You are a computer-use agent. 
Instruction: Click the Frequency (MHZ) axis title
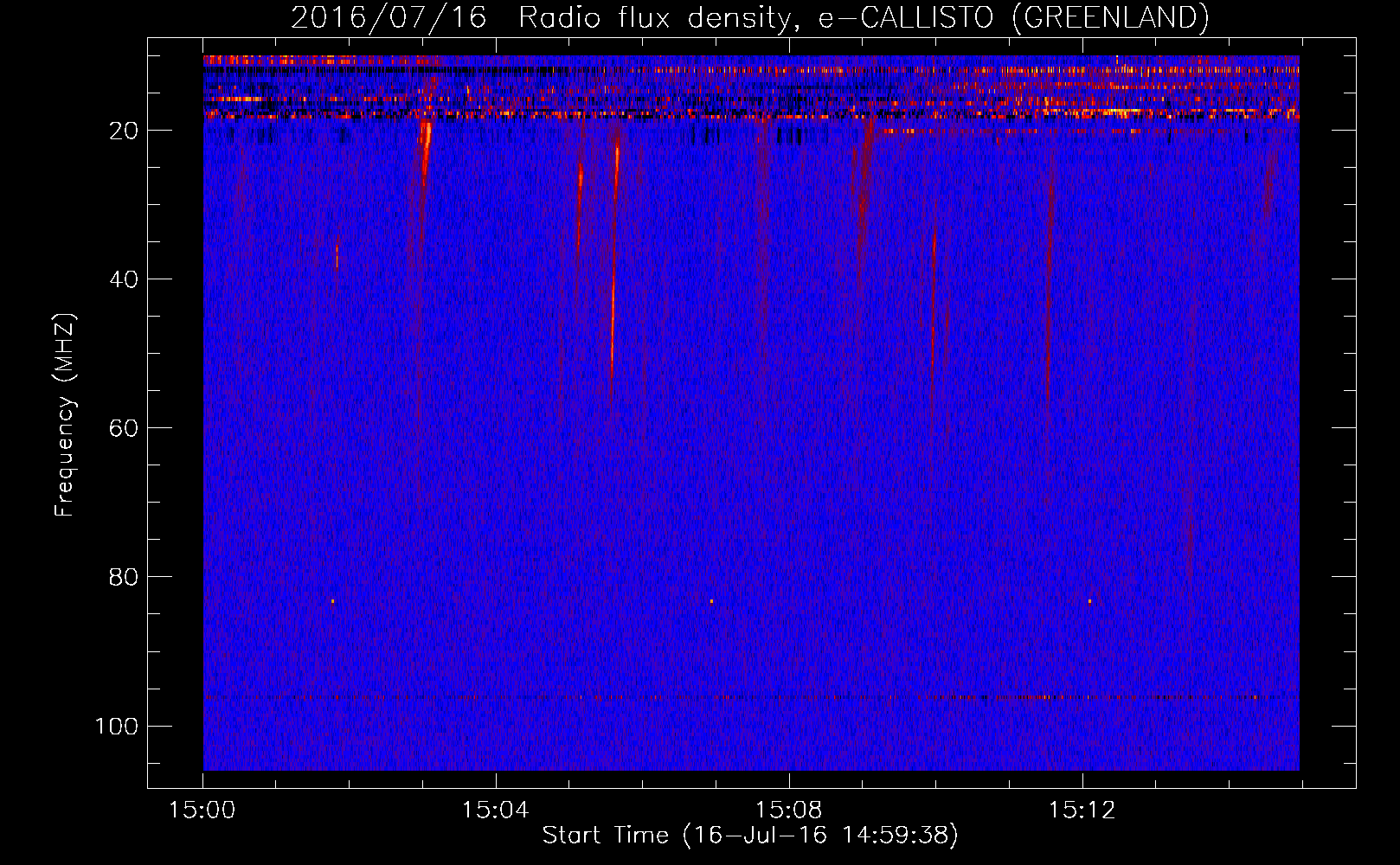click(x=65, y=414)
